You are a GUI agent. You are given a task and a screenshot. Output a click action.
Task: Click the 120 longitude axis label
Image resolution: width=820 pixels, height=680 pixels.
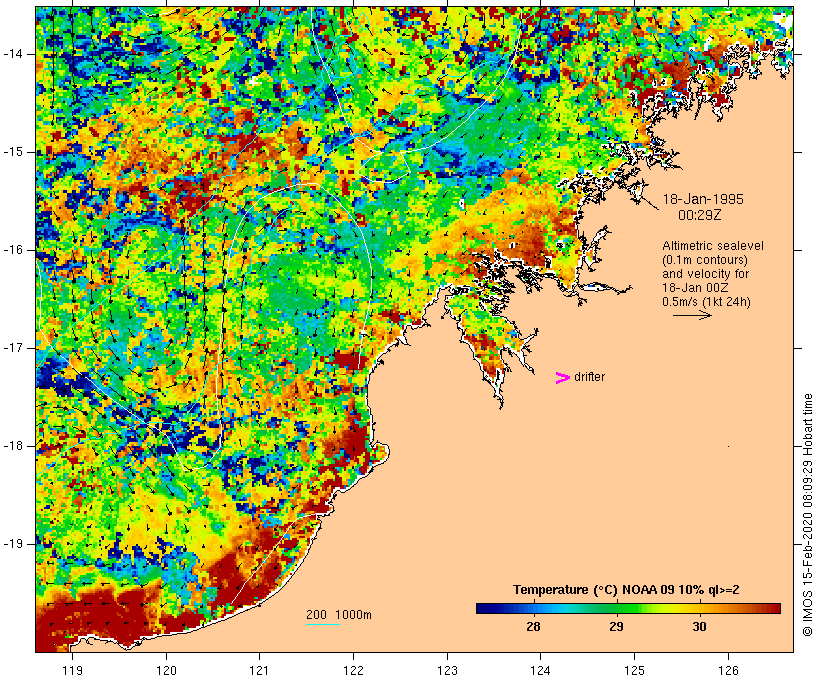coord(166,670)
